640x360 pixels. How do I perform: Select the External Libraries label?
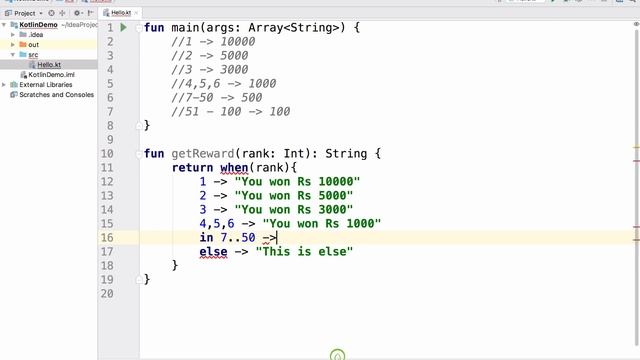tap(46, 84)
